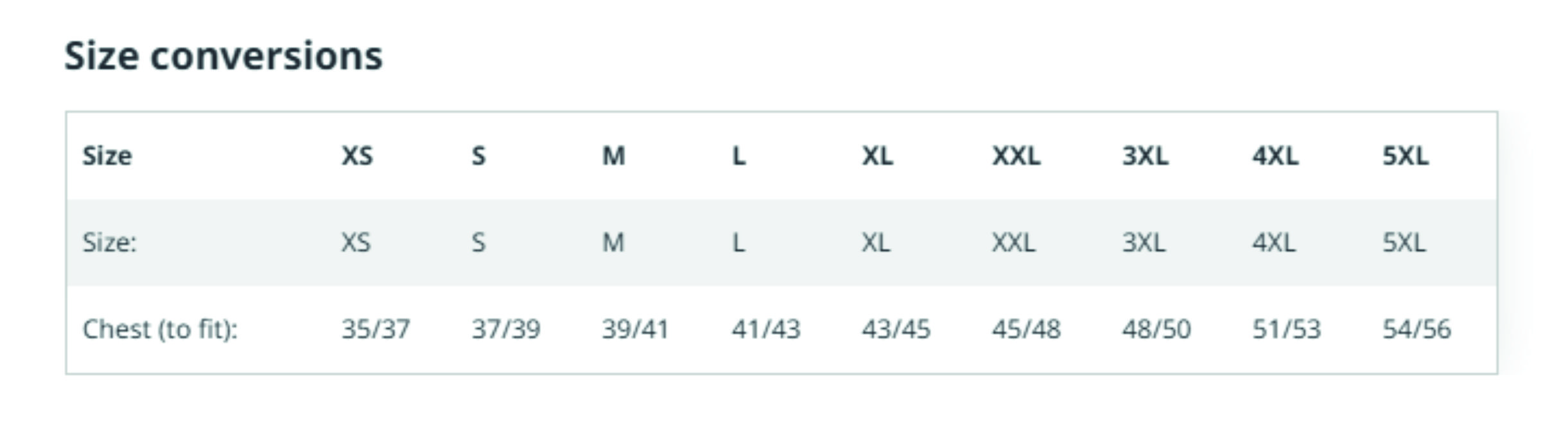The height and width of the screenshot is (438, 1568).
Task: Click the 48/50 chest measurement
Action: (x=1156, y=329)
